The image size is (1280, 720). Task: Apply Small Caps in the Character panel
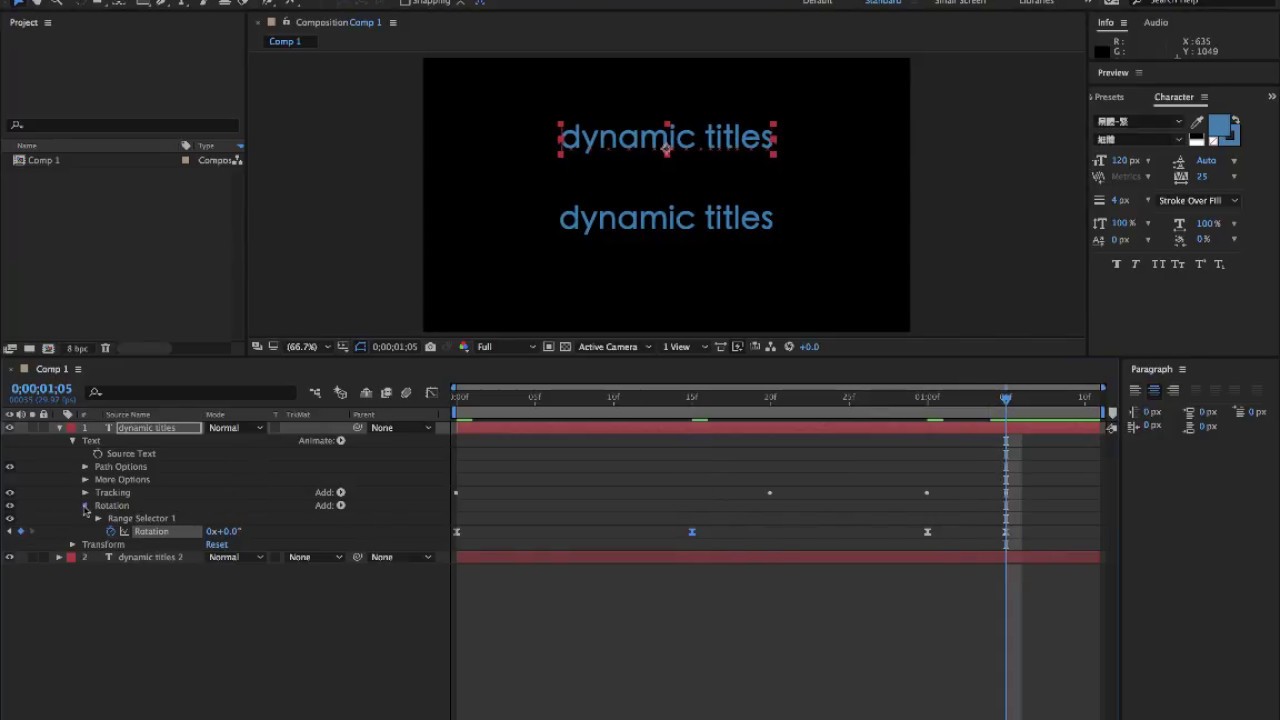pos(1178,264)
